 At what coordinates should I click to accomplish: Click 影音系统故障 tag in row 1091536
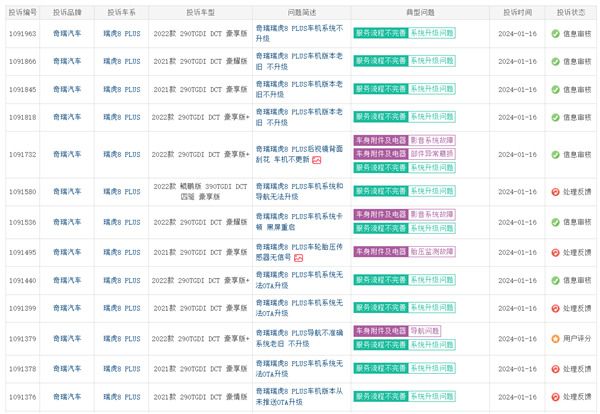click(x=432, y=215)
